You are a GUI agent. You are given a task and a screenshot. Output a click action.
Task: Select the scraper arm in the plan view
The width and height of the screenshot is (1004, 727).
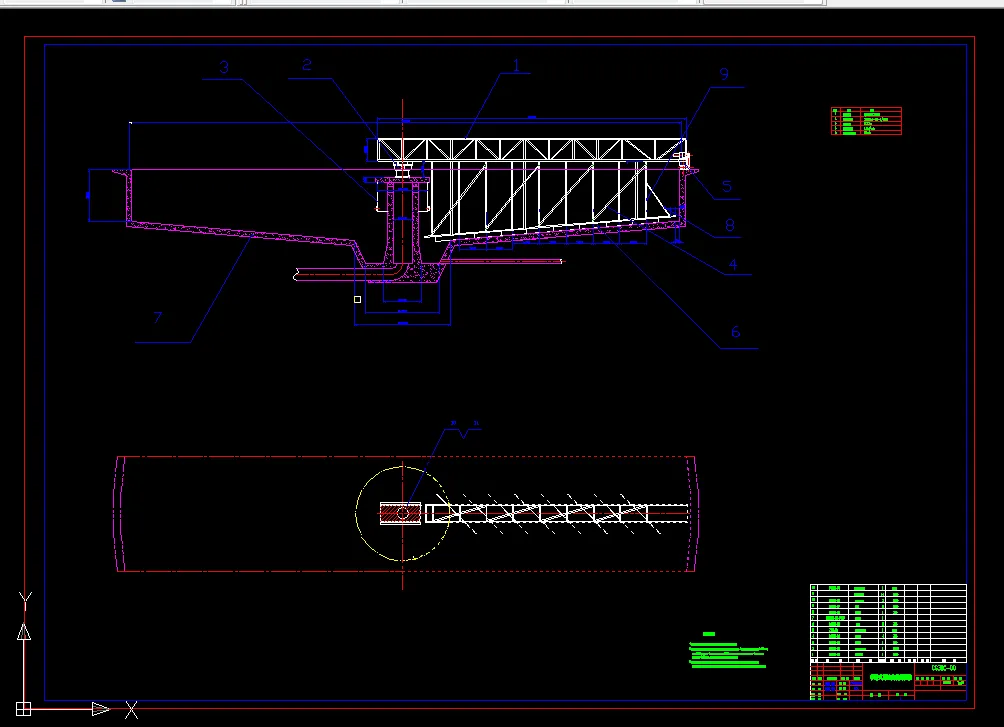pyautogui.click(x=556, y=513)
